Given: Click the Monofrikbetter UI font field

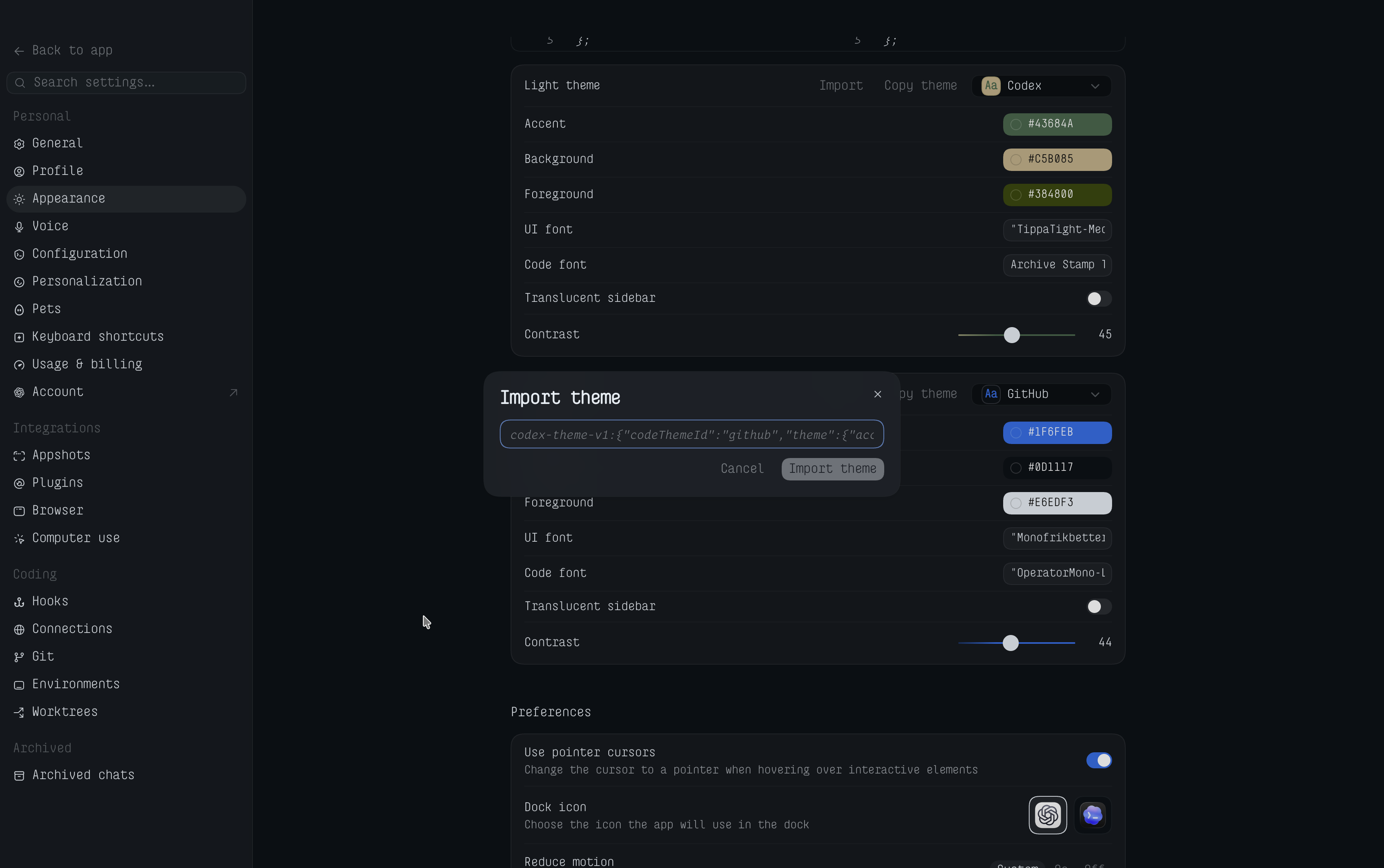Looking at the screenshot, I should (1057, 538).
